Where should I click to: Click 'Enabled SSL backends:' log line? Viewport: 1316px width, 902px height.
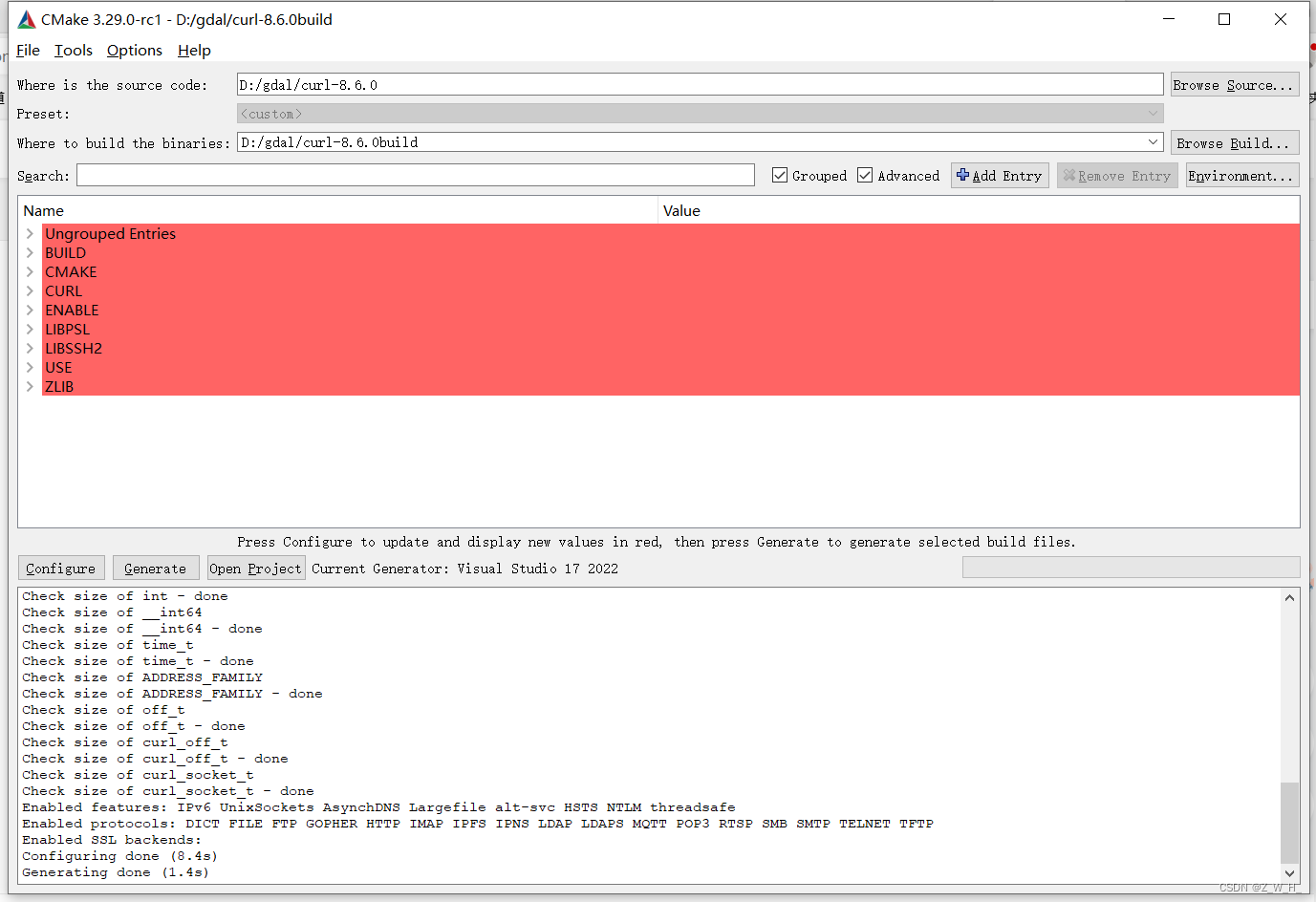pyautogui.click(x=112, y=840)
